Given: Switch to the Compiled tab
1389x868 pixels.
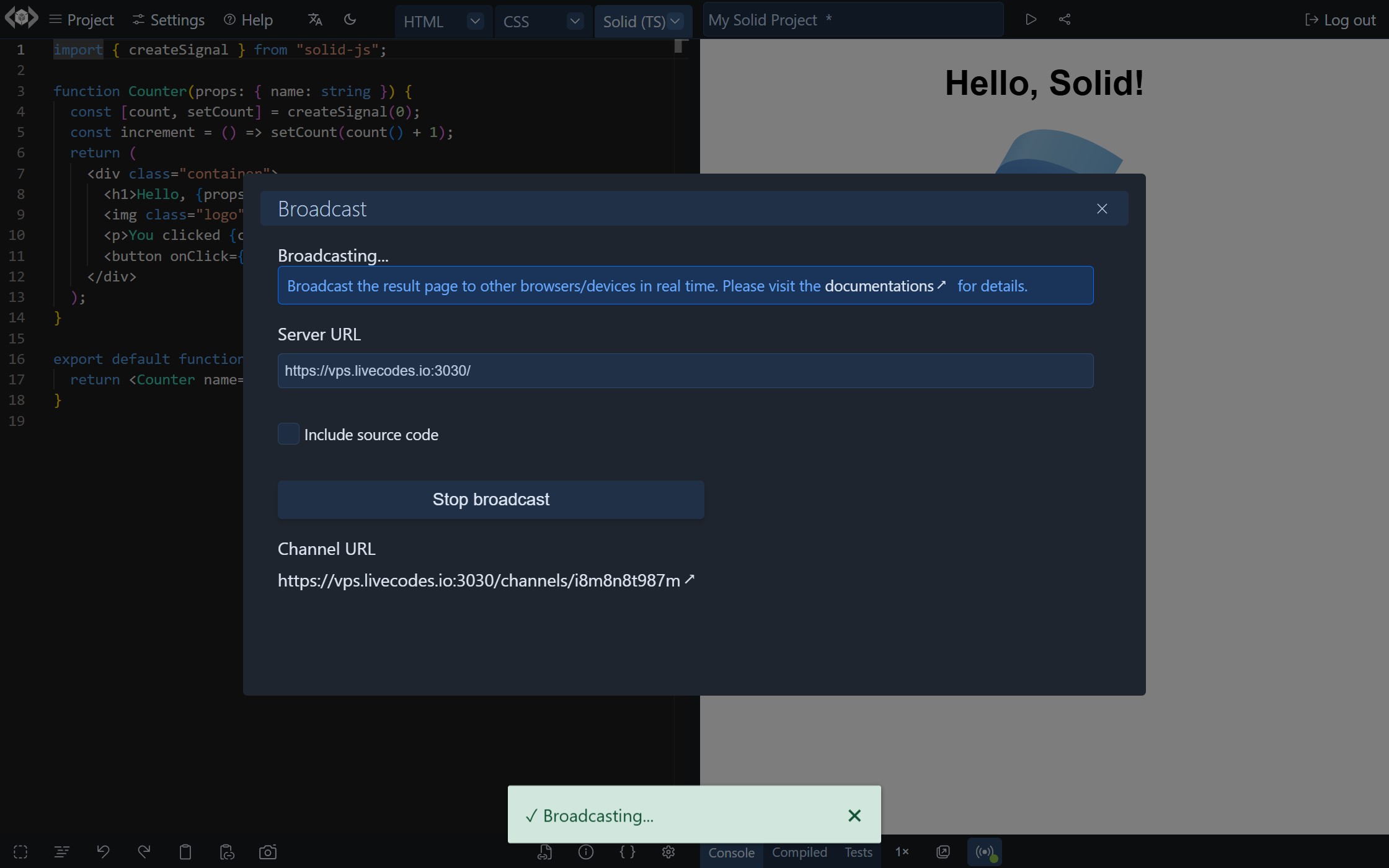Looking at the screenshot, I should click(x=799, y=852).
